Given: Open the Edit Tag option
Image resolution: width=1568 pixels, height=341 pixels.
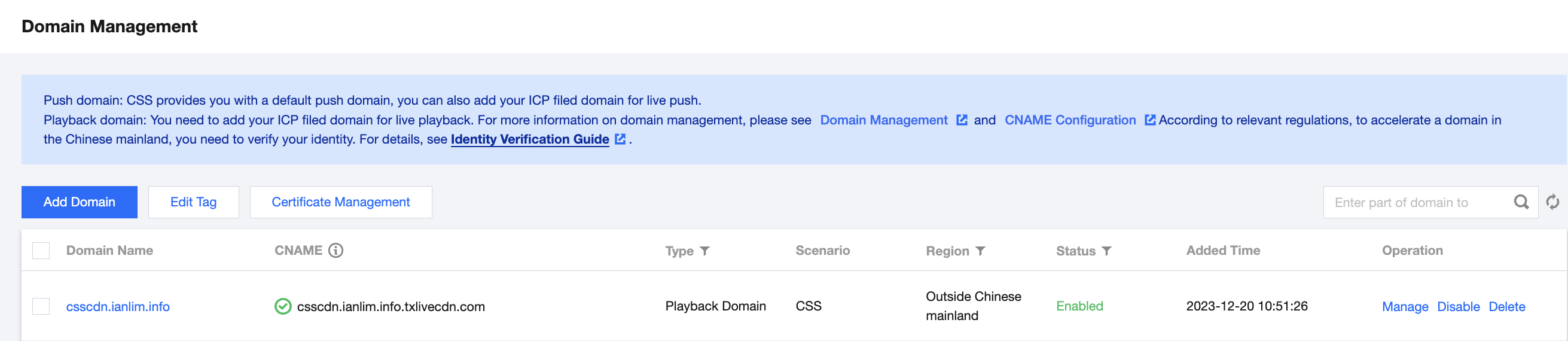Looking at the screenshot, I should (x=194, y=202).
